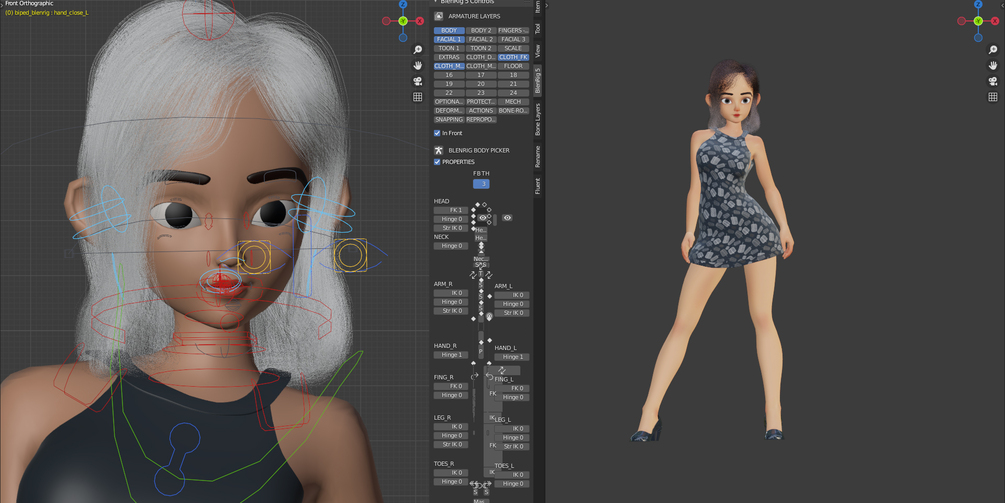Toggle the FACIAL 1 armature layer

coord(449,39)
